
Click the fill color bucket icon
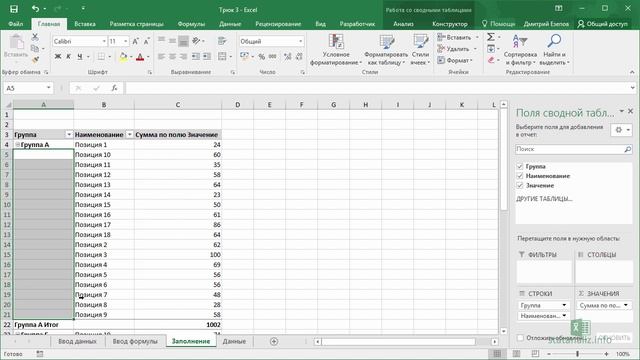[123, 57]
